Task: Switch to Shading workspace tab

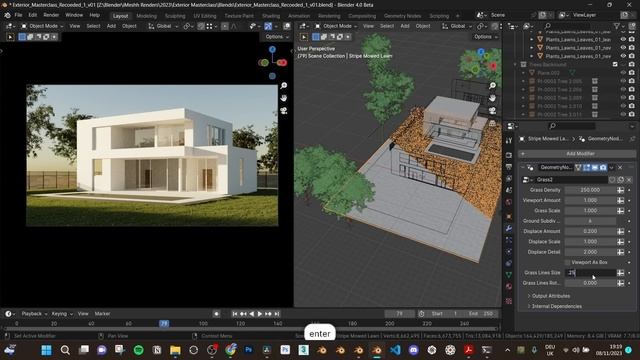Action: 271,16
